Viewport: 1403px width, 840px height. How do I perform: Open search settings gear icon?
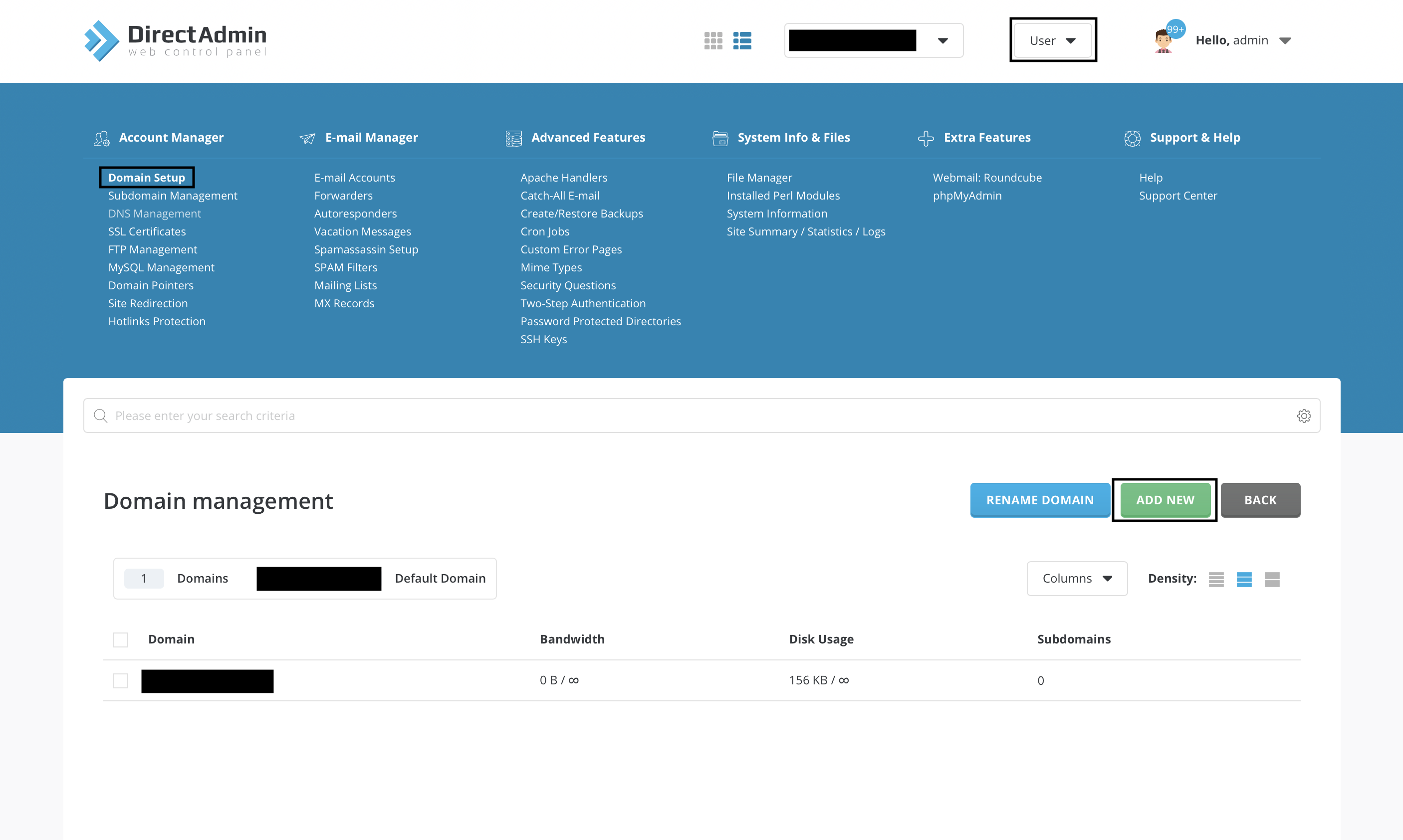tap(1303, 416)
